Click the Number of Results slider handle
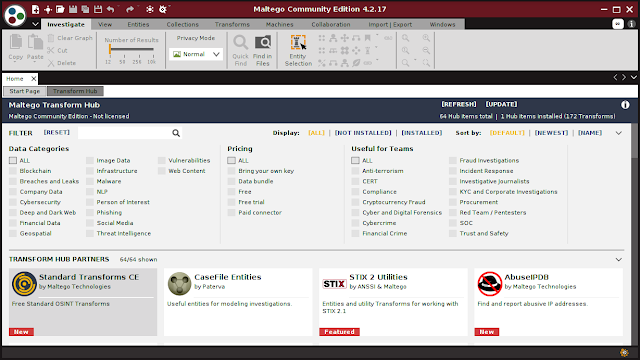This screenshot has width=640, height=360. point(110,49)
